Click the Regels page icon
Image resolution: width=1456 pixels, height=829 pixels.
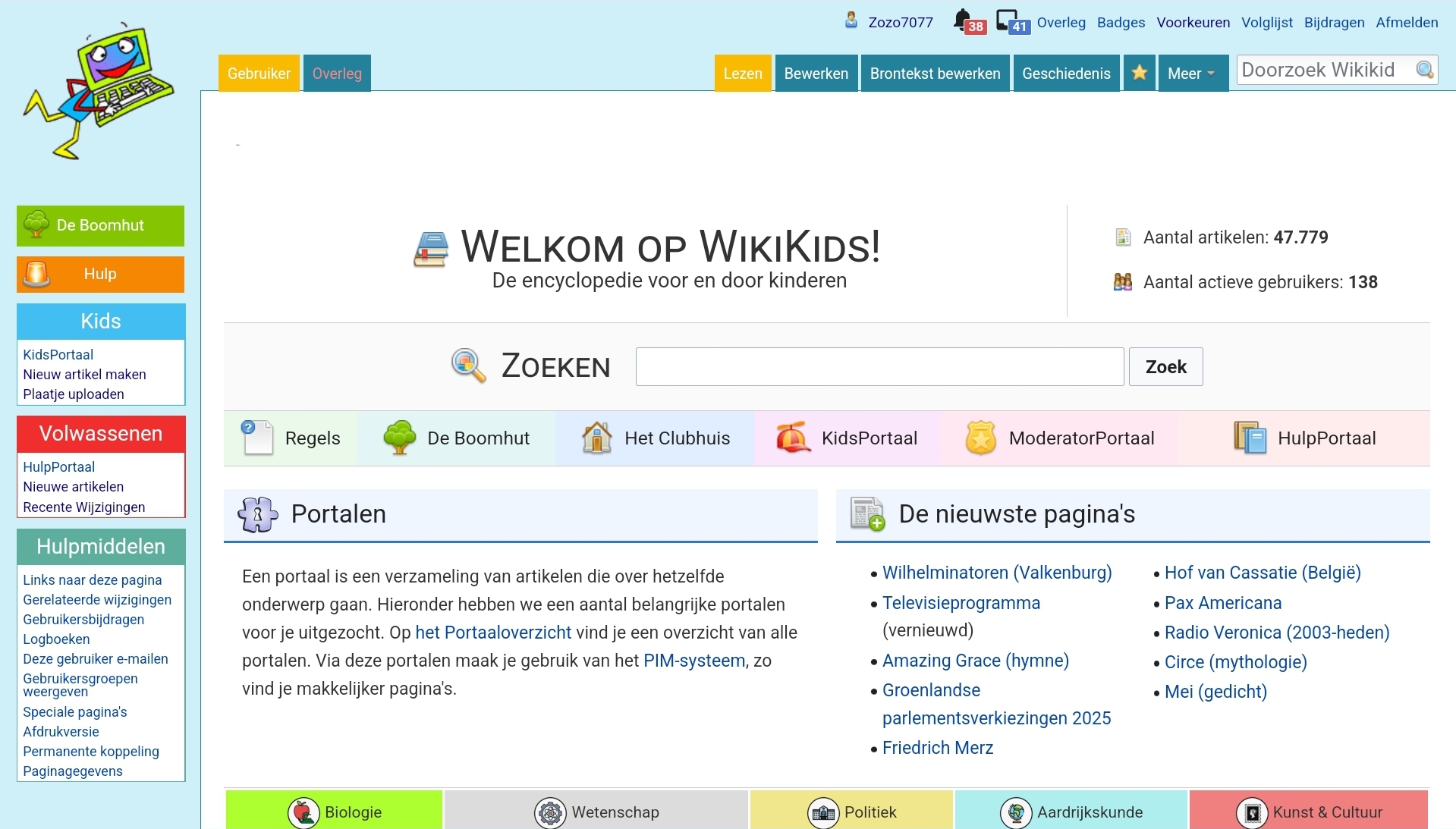point(257,438)
